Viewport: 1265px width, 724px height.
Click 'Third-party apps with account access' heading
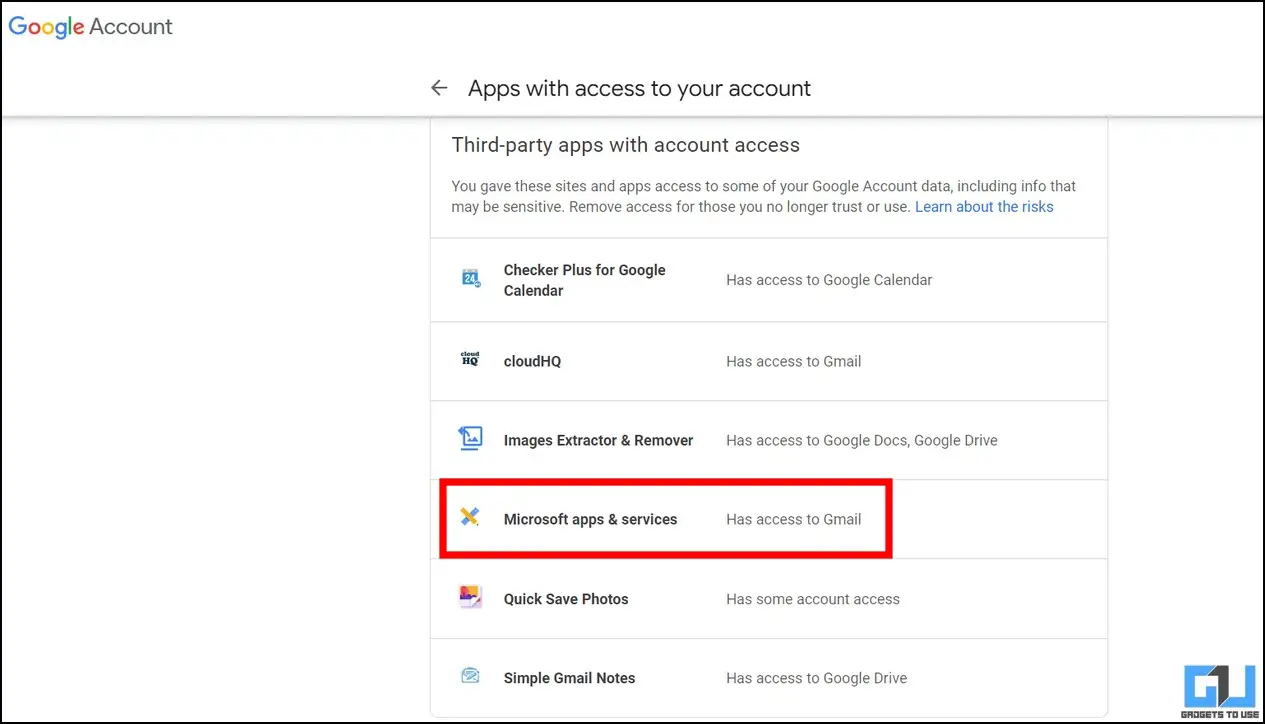click(x=626, y=145)
